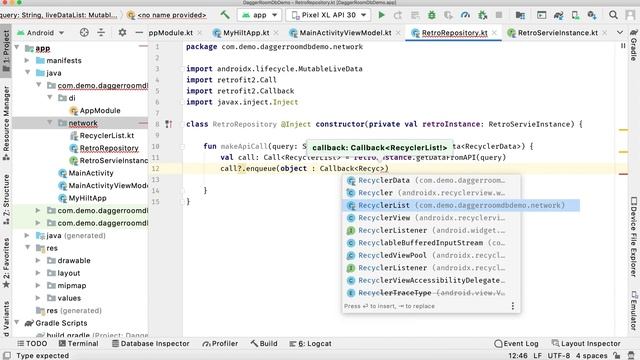Collapse the network package arrow
The image size is (640, 360).
50,123
